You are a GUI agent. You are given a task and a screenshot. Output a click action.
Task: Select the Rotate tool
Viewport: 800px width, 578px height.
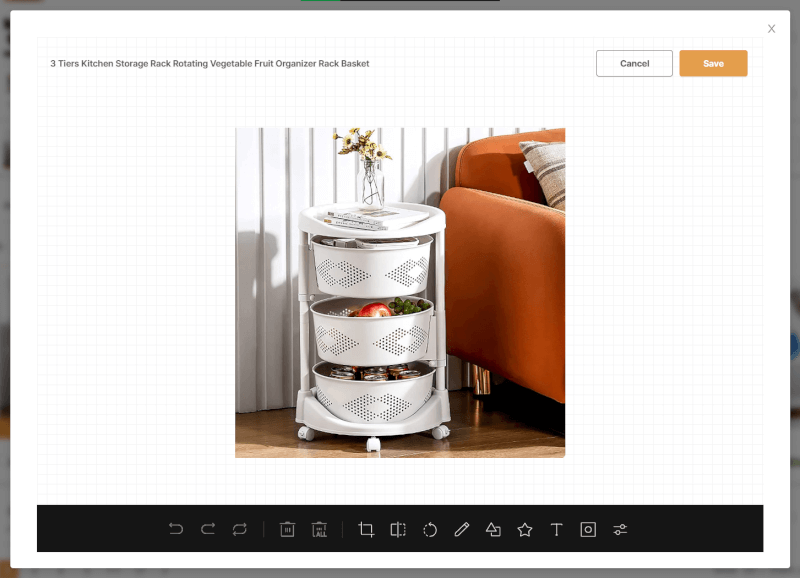pos(430,529)
